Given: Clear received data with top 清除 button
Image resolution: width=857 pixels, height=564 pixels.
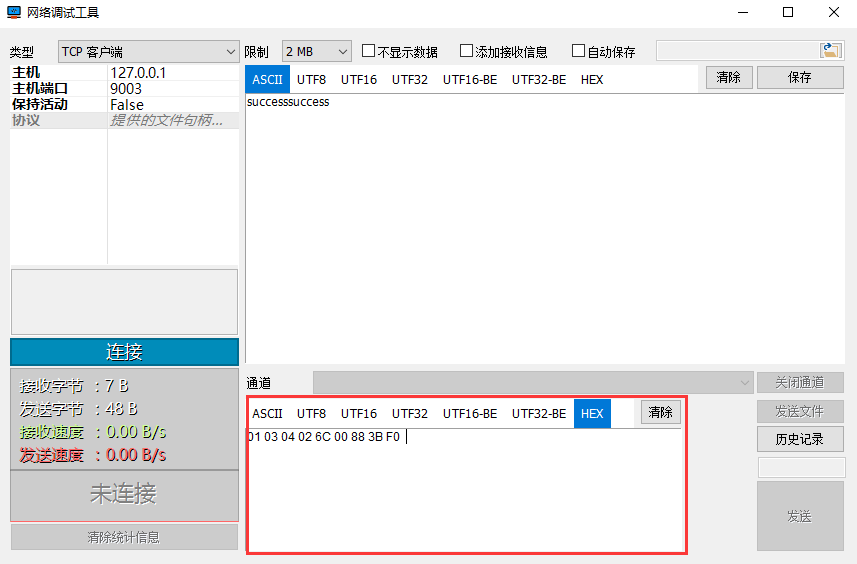Looking at the screenshot, I should click(729, 77).
